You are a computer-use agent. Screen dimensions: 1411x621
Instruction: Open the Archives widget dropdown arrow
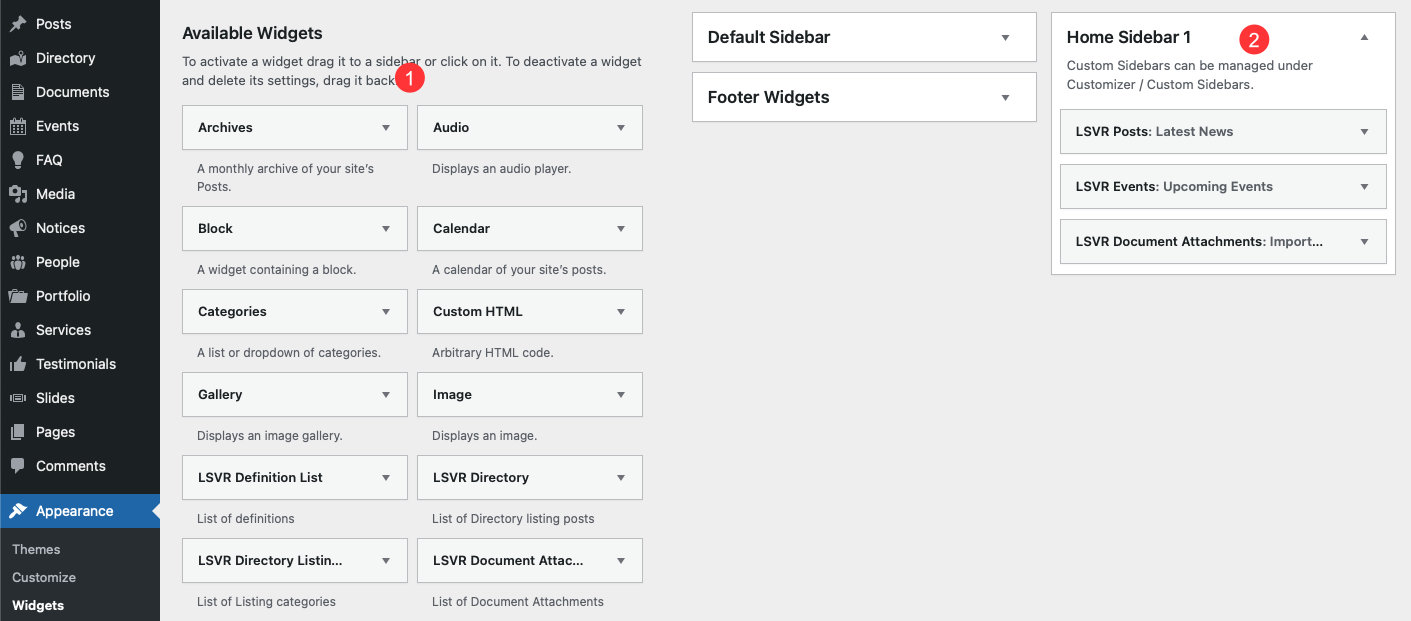(386, 128)
